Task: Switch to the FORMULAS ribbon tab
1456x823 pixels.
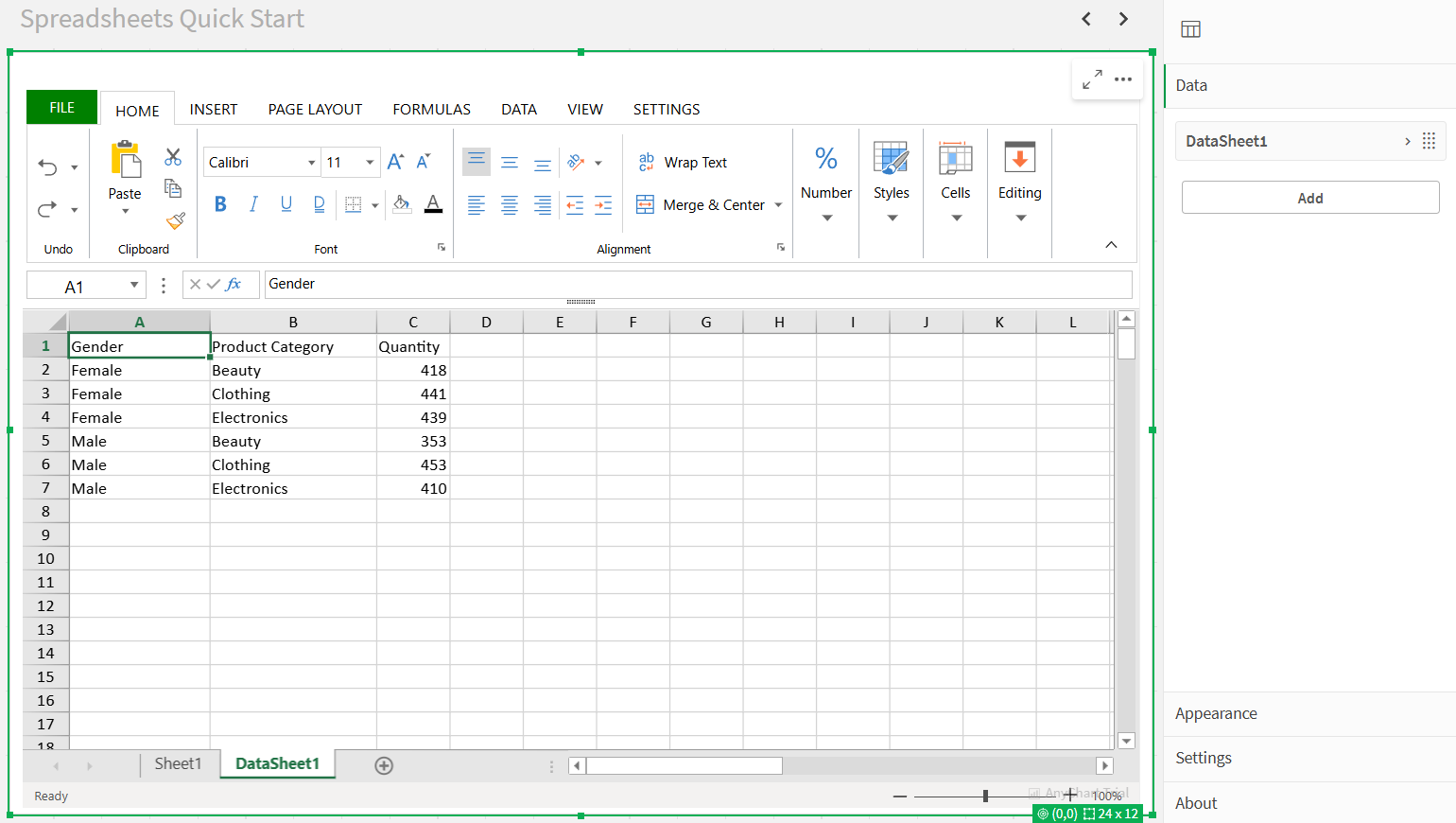Action: pyautogui.click(x=431, y=109)
